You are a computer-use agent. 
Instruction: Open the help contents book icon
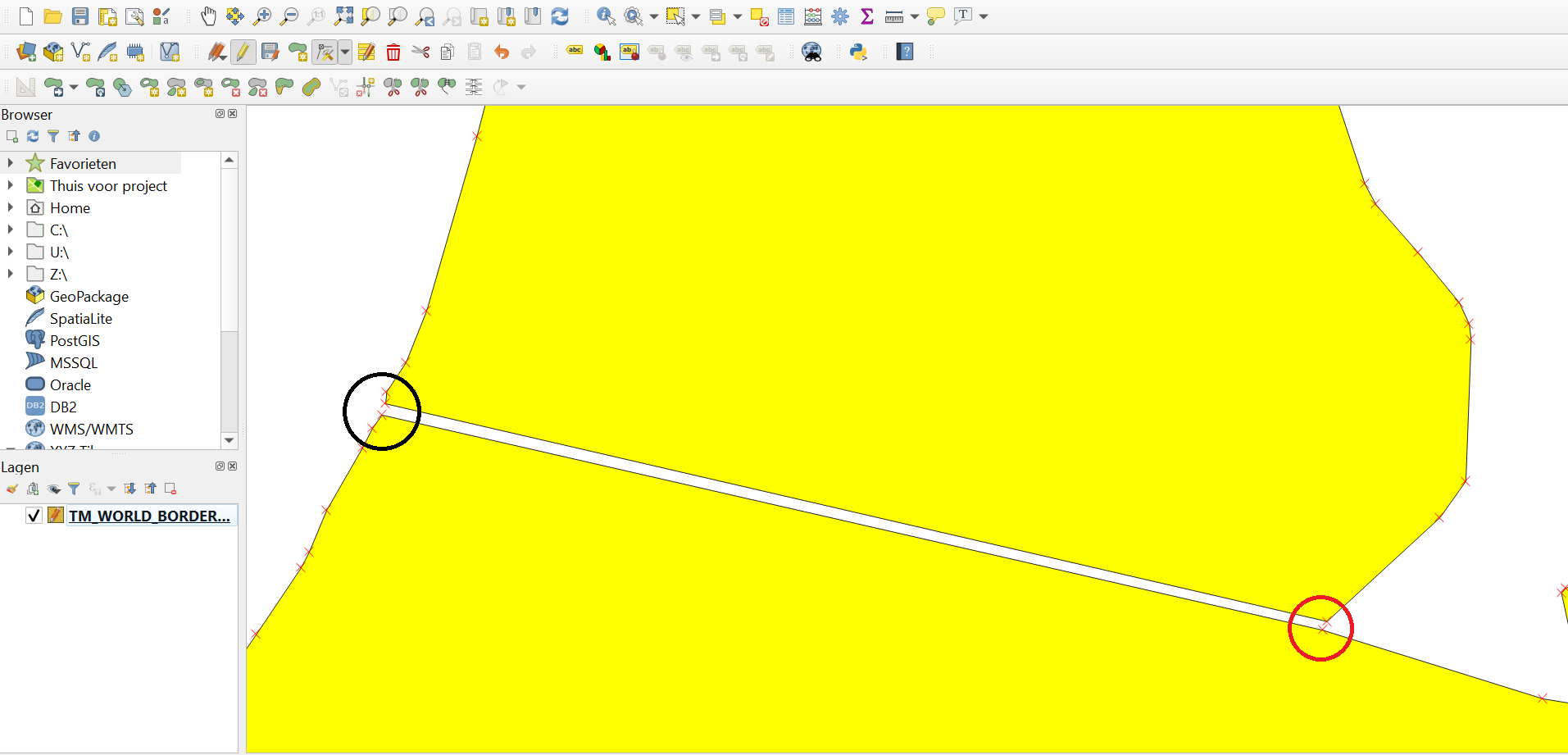click(x=905, y=52)
